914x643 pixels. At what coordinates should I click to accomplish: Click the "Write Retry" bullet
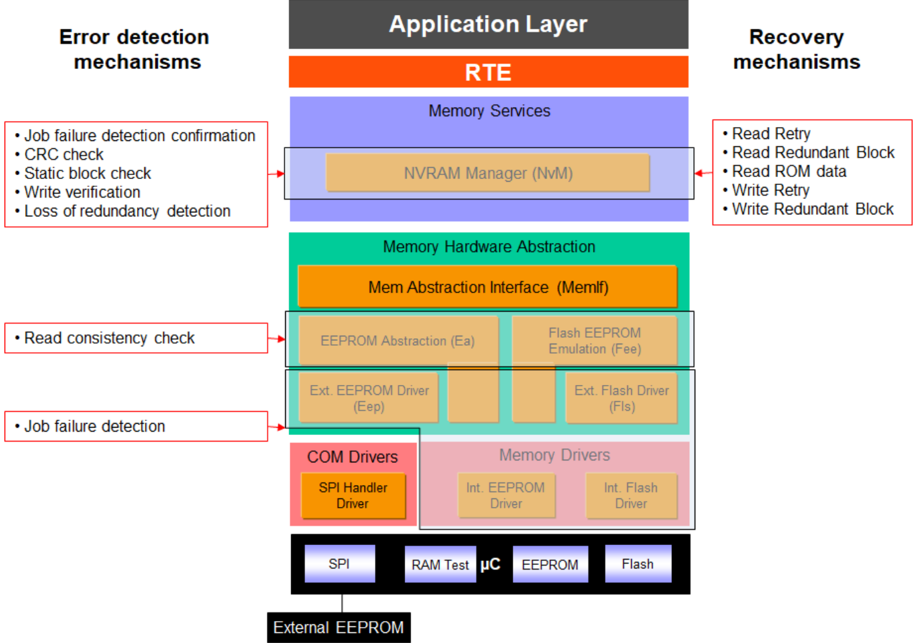(x=766, y=190)
